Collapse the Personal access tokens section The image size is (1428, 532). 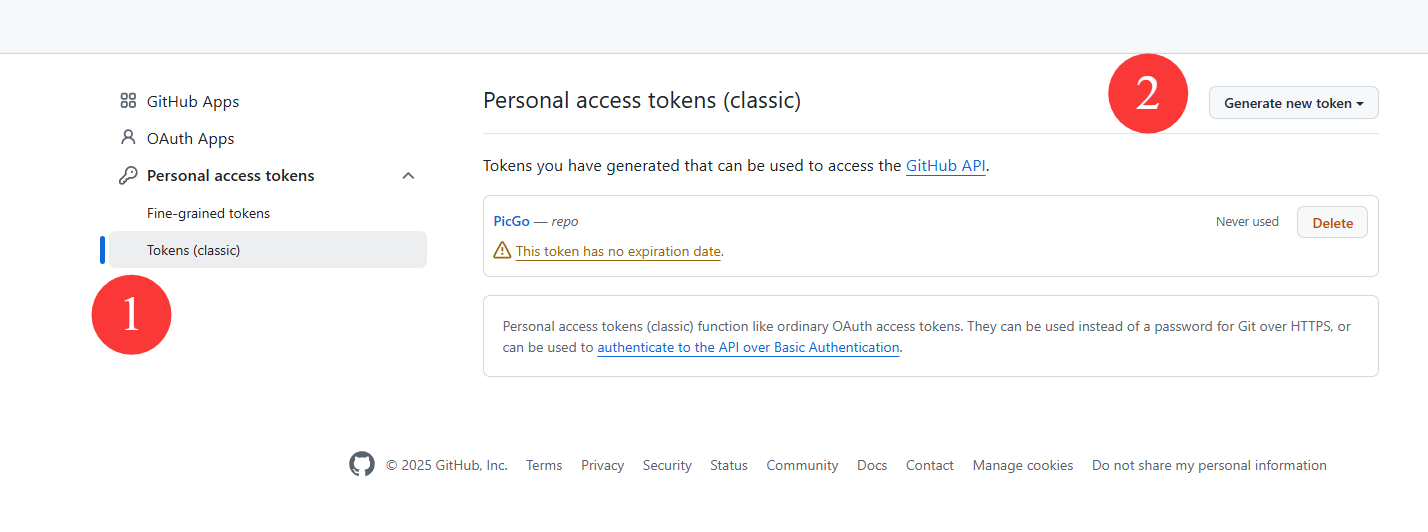pos(408,176)
